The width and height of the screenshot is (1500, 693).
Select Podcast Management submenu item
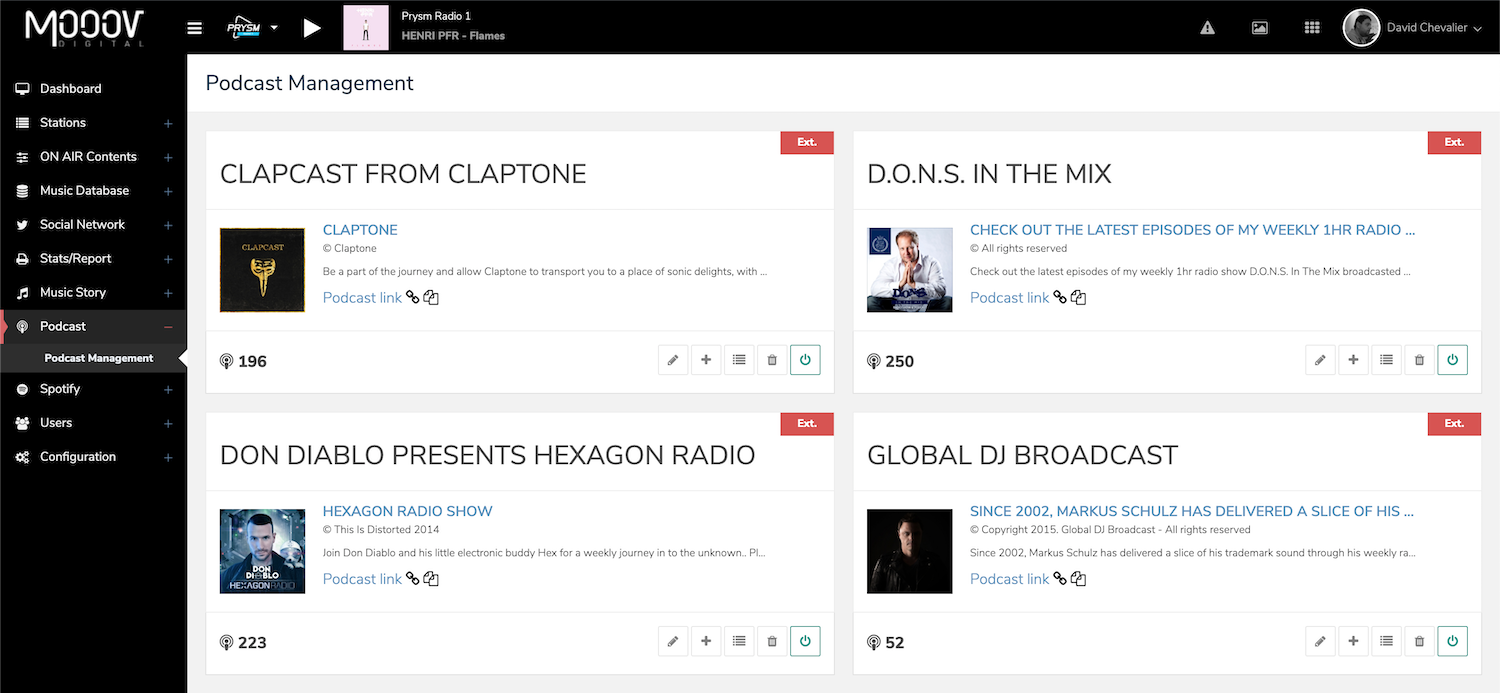[99, 358]
